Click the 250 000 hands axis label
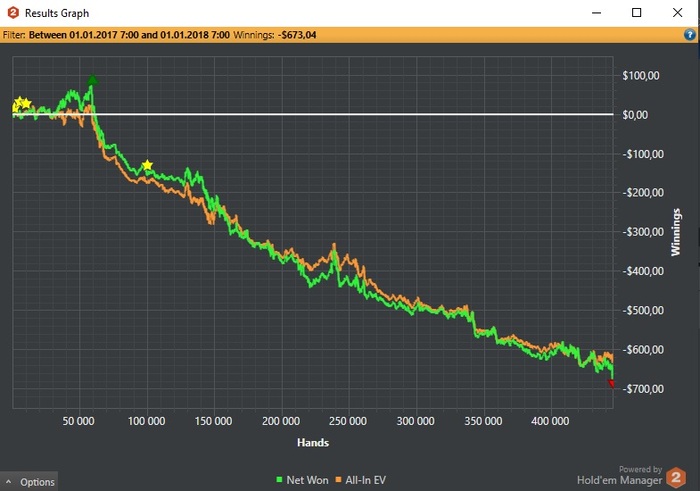This screenshot has height=491, width=700. tap(348, 421)
